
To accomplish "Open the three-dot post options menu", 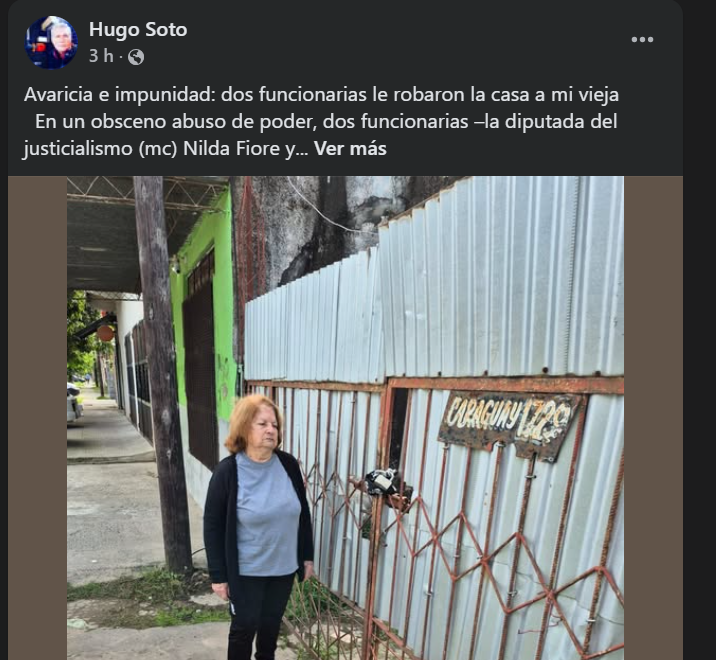I will pos(642,40).
